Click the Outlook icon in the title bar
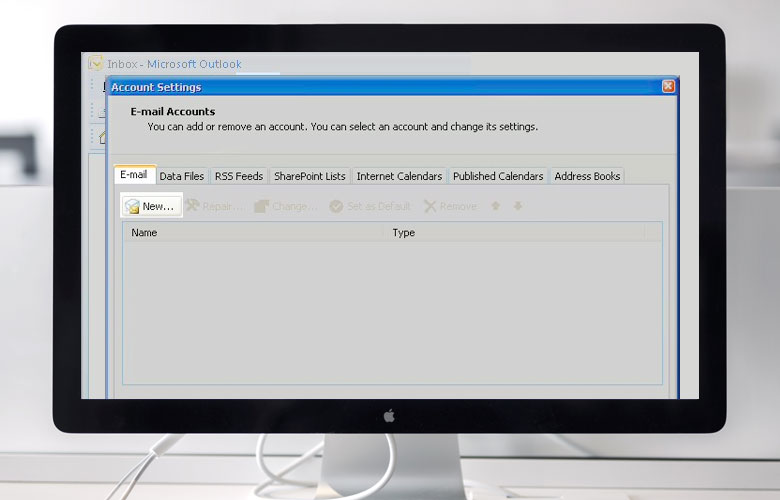This screenshot has width=780, height=500. [x=96, y=64]
